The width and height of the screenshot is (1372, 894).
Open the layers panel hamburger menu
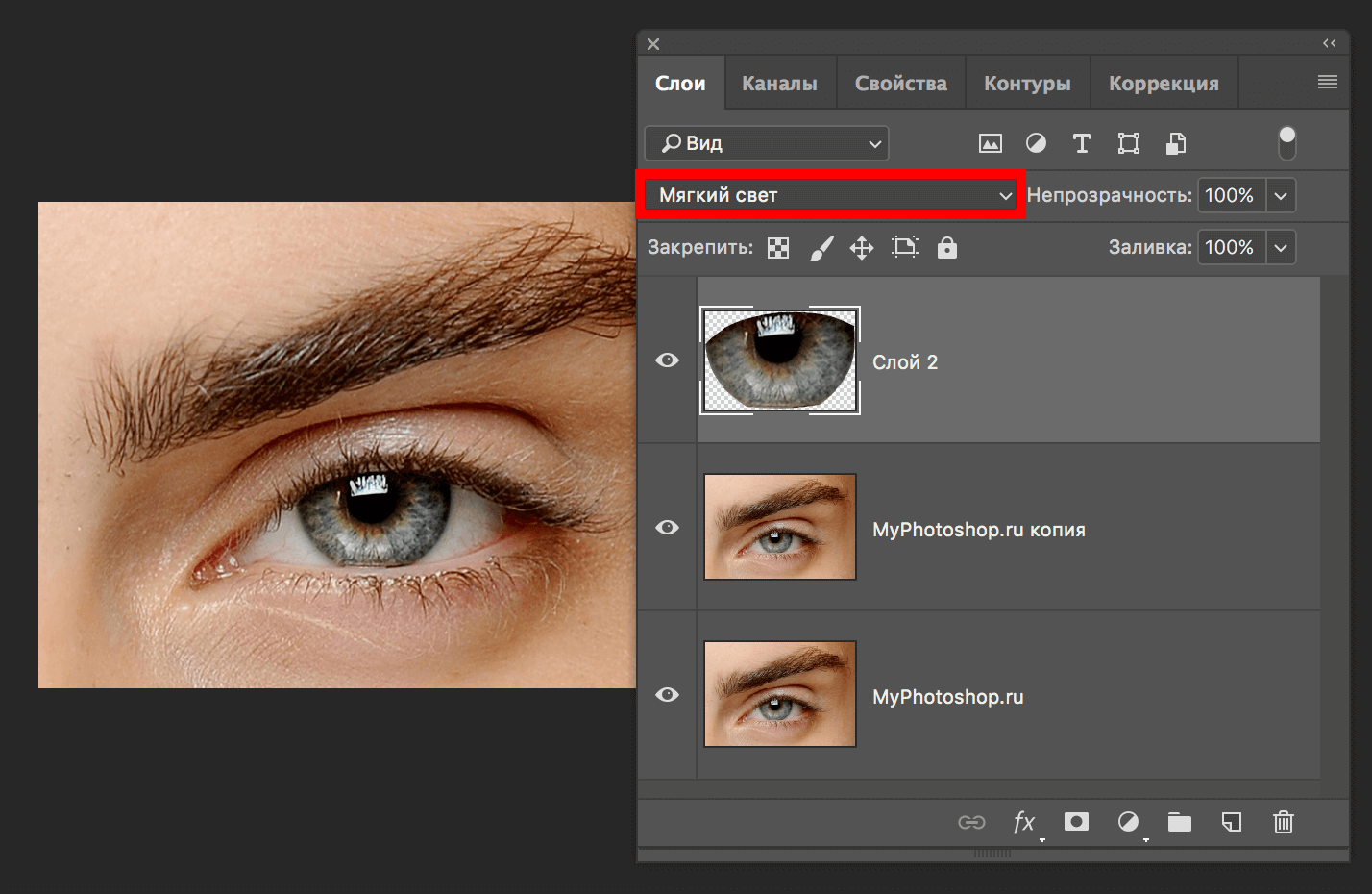(x=1328, y=83)
